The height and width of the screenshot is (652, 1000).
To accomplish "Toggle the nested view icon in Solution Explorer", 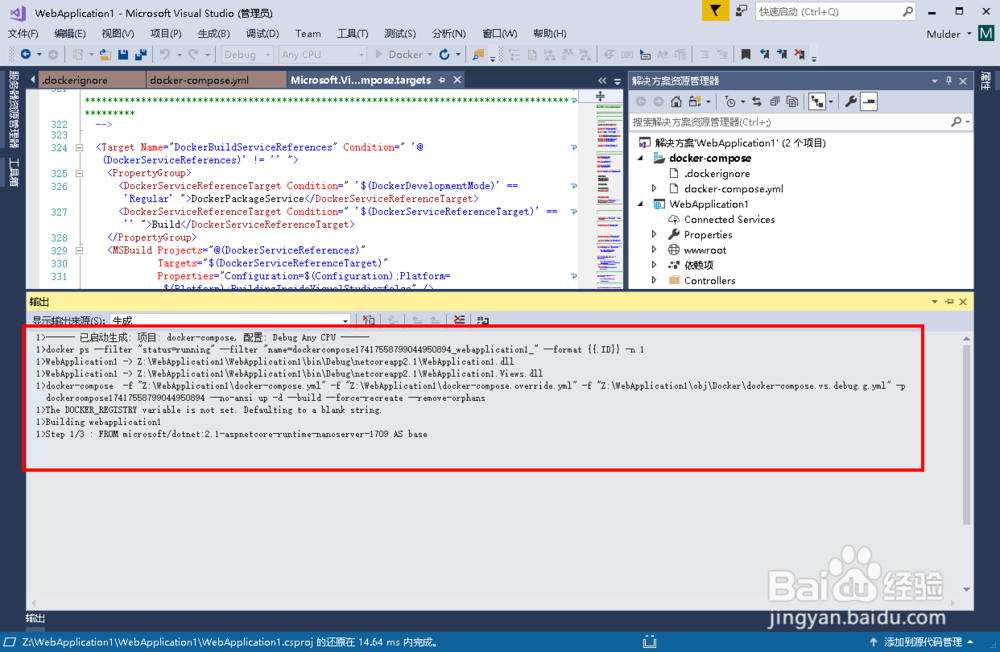I will click(817, 101).
